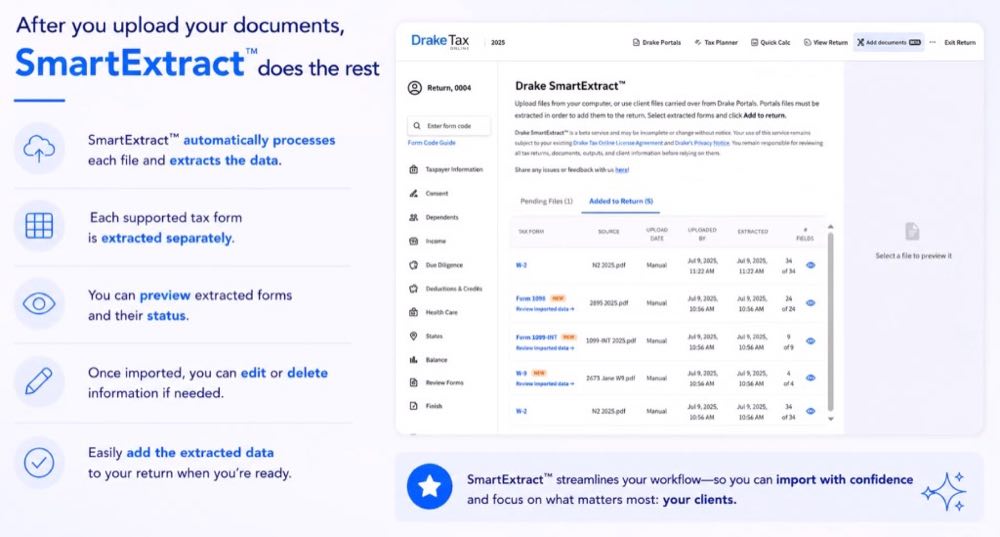
Task: Open the W-2 form extracted at 11:22 AM
Action: click(x=522, y=265)
